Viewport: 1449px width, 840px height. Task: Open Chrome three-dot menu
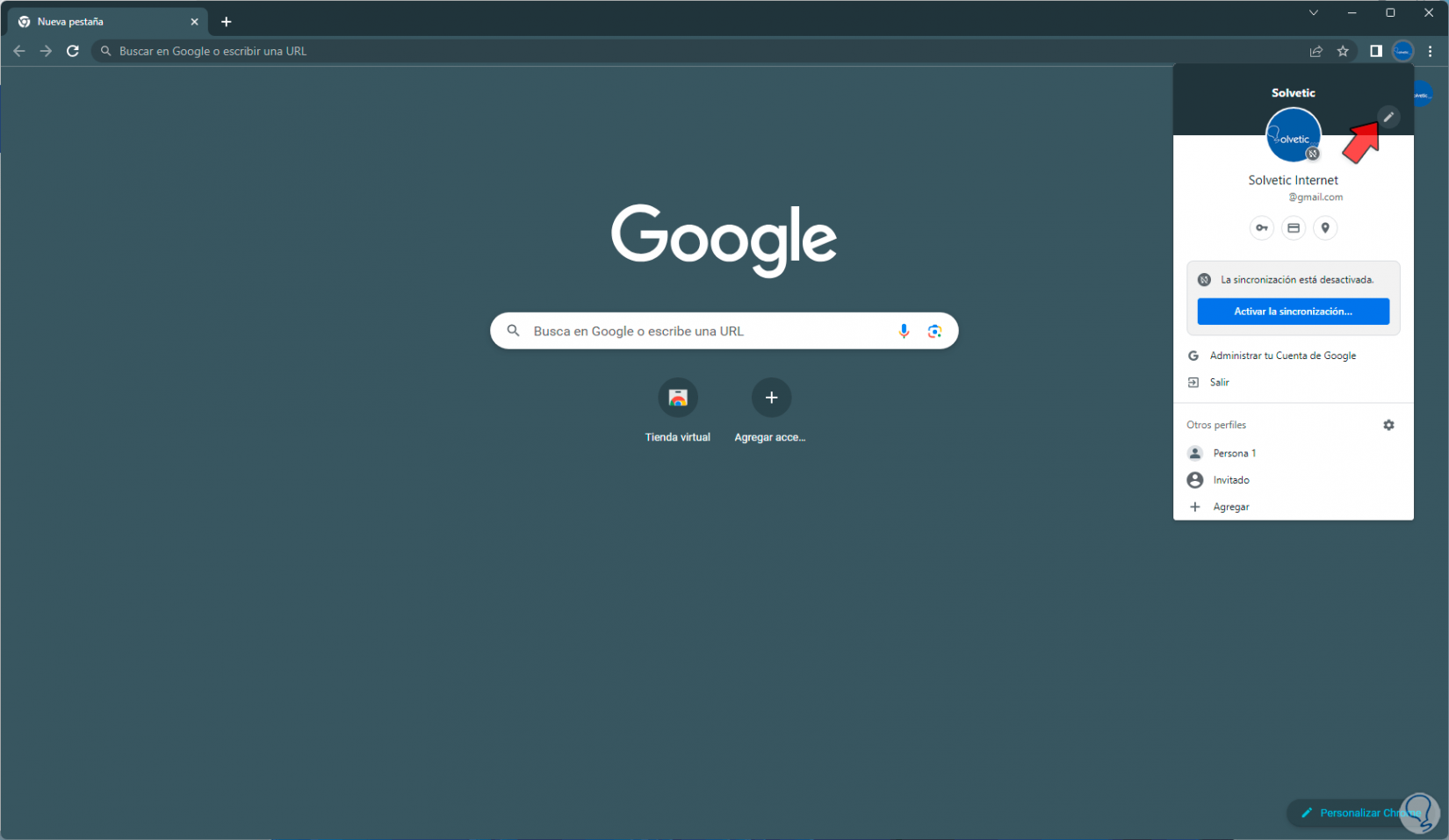coord(1431,51)
